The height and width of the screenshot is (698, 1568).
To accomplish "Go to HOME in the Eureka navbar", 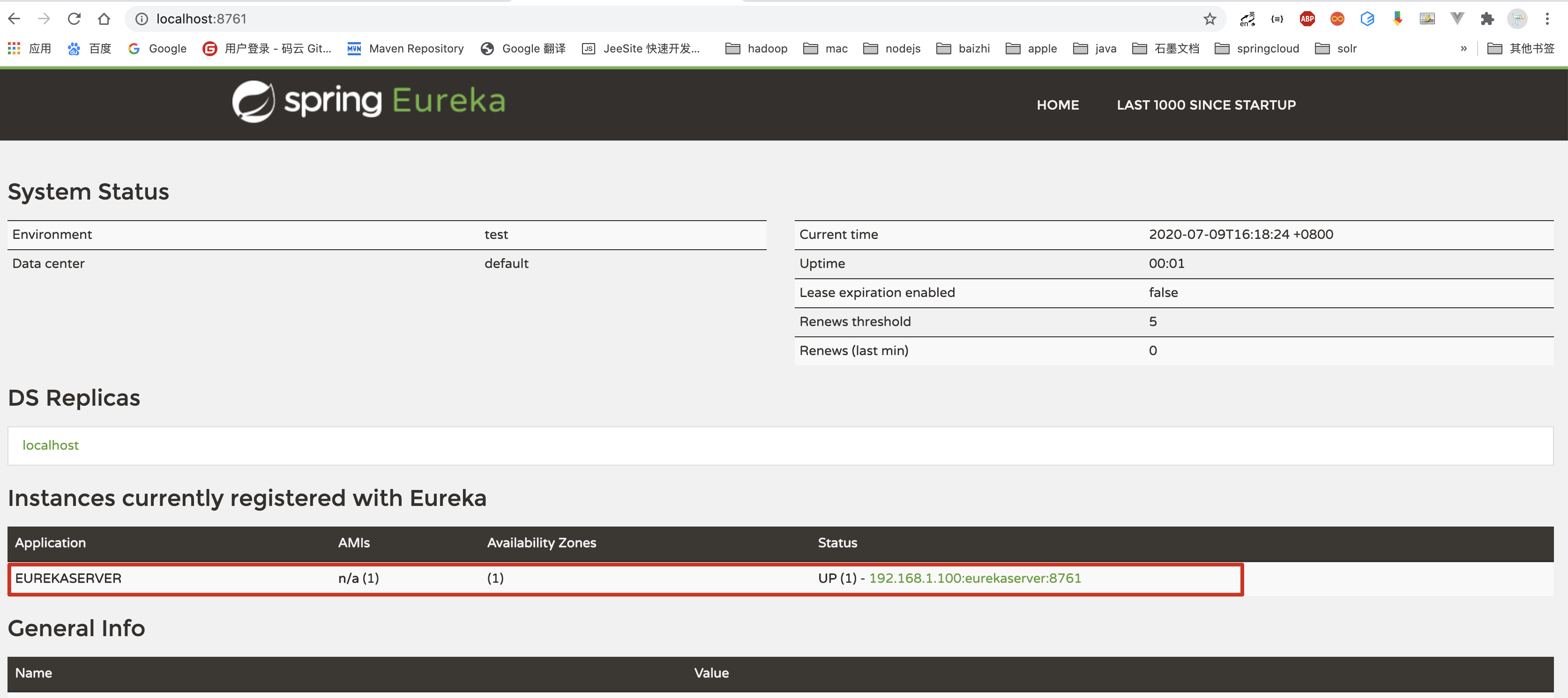I will click(x=1057, y=104).
